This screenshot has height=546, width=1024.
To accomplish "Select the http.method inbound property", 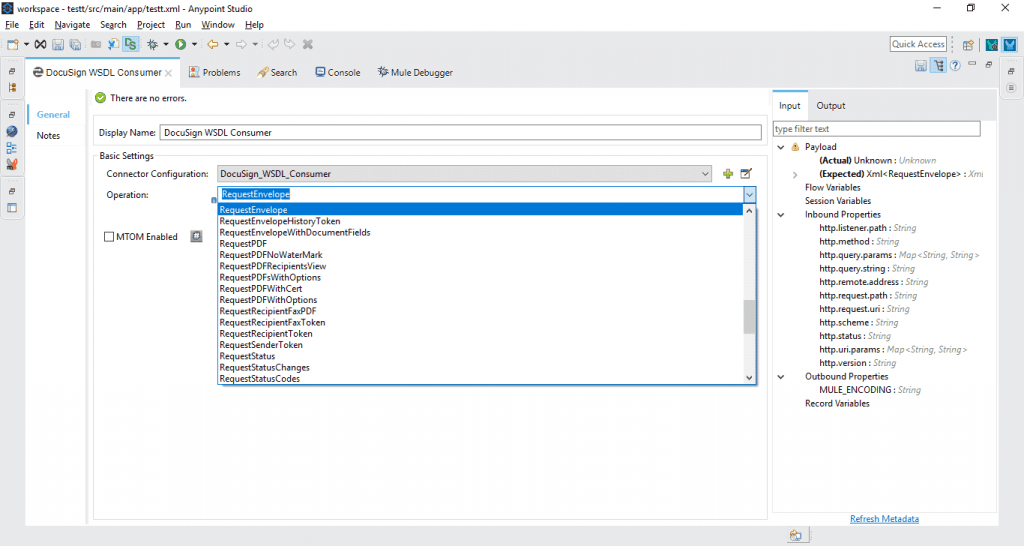I will (859, 242).
